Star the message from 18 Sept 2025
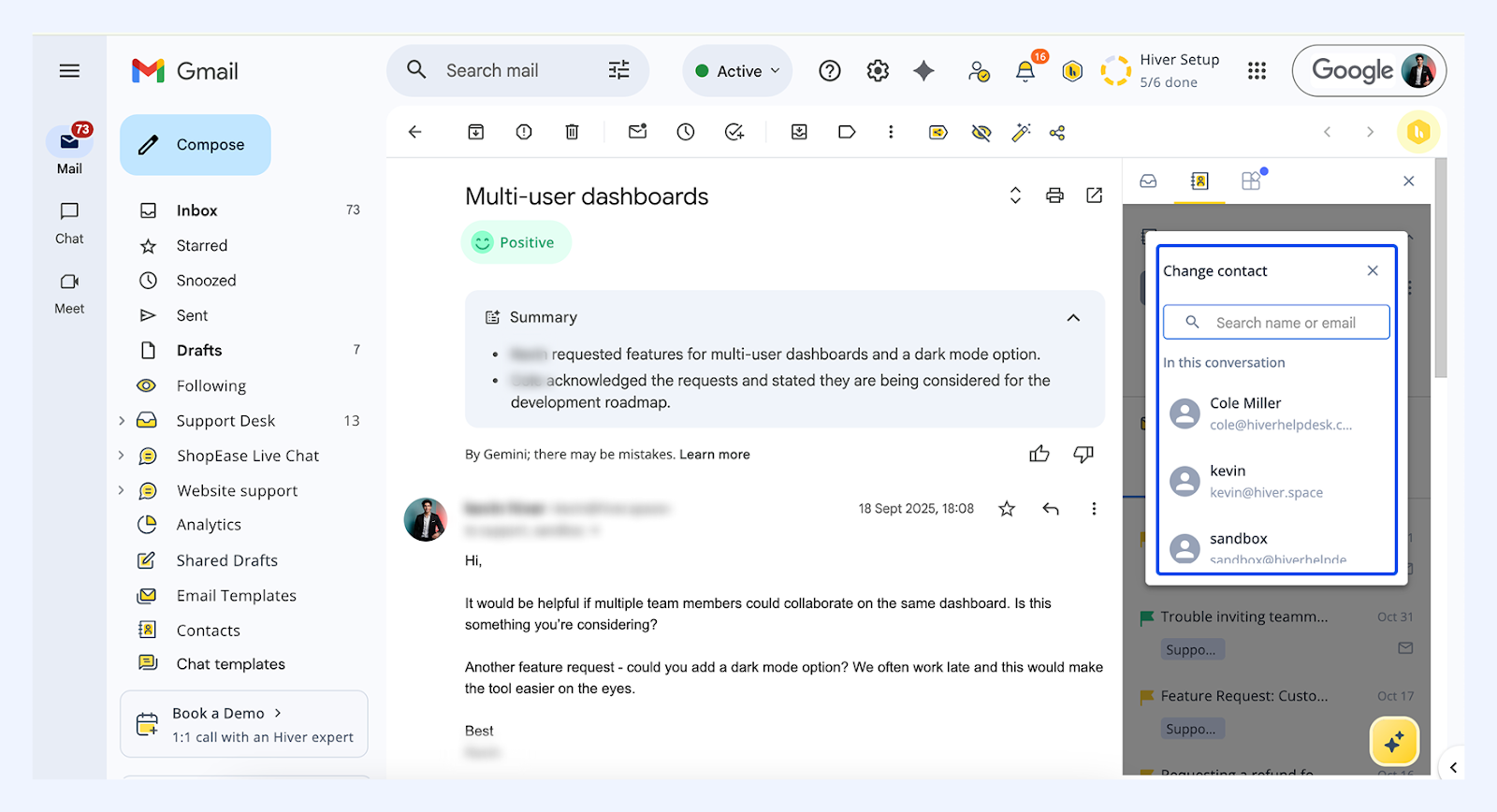This screenshot has height=812, width=1497. (x=1007, y=509)
